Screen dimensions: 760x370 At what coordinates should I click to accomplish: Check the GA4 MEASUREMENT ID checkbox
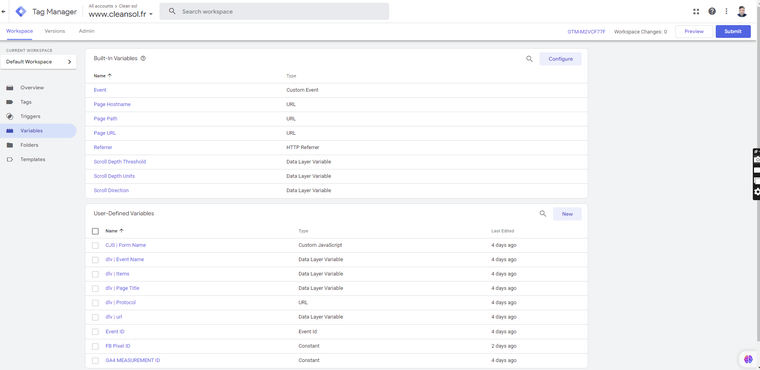[95, 361]
